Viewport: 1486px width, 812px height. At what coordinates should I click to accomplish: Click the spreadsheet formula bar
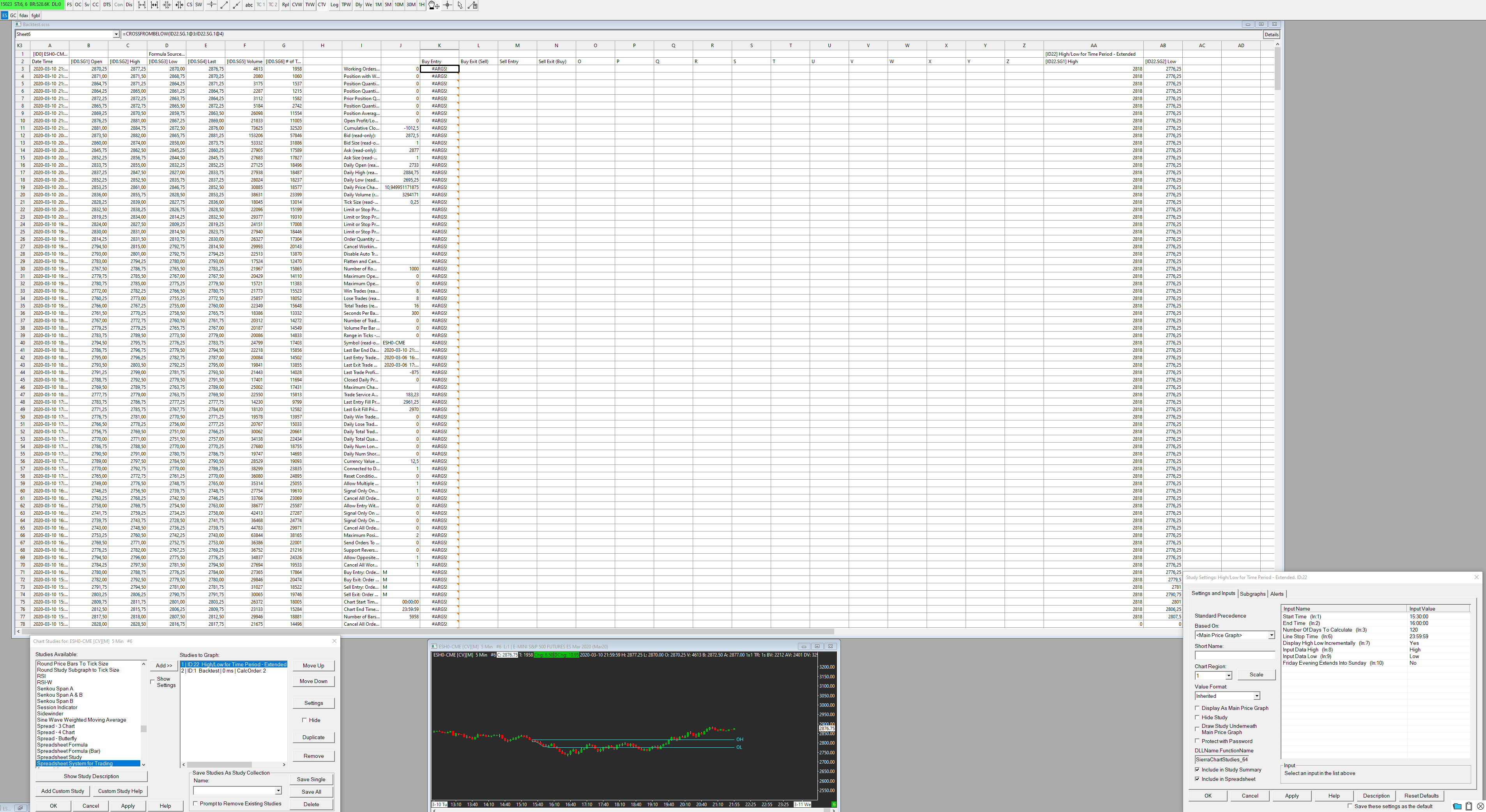point(691,34)
